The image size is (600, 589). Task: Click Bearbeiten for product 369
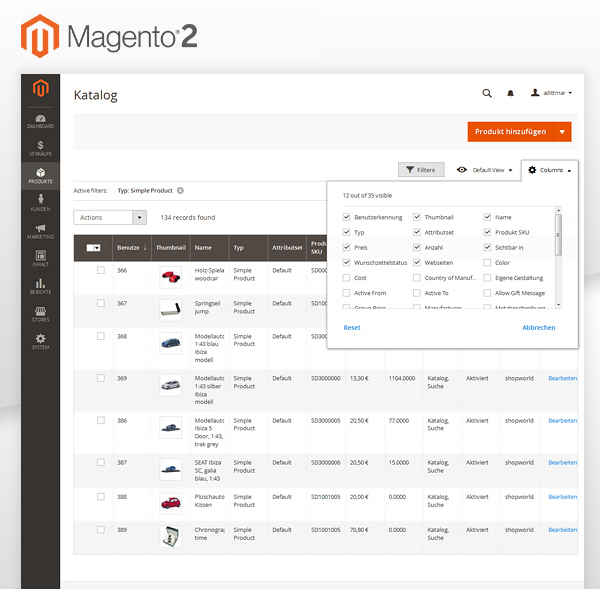click(562, 378)
